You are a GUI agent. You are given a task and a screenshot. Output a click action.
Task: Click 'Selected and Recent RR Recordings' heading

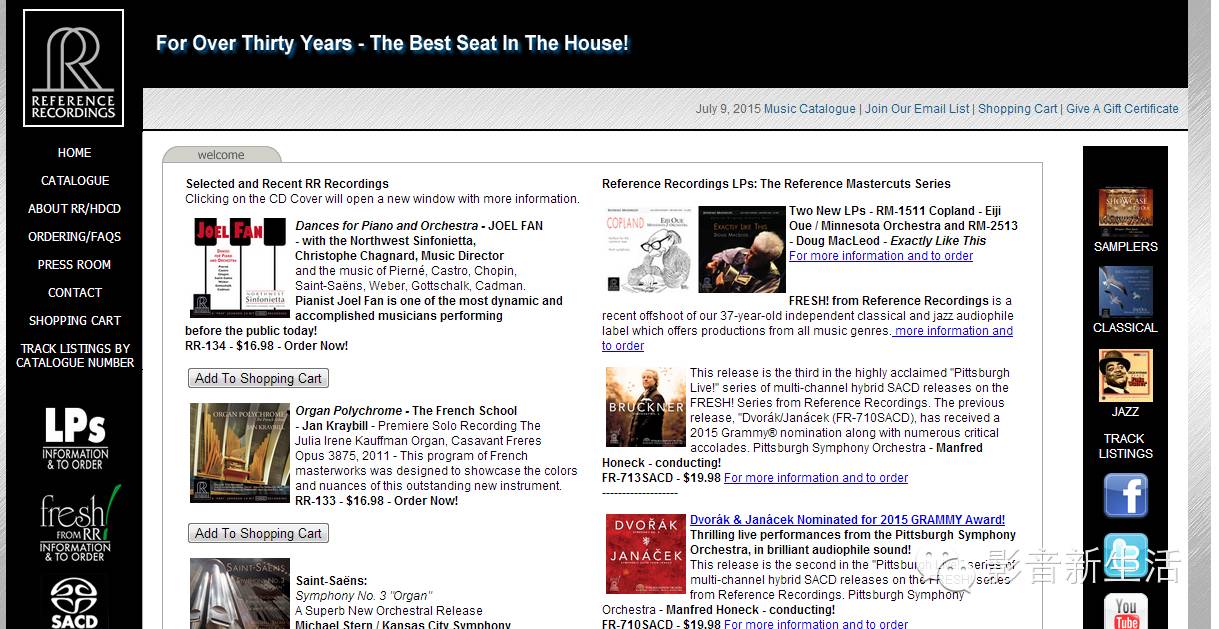tap(287, 184)
